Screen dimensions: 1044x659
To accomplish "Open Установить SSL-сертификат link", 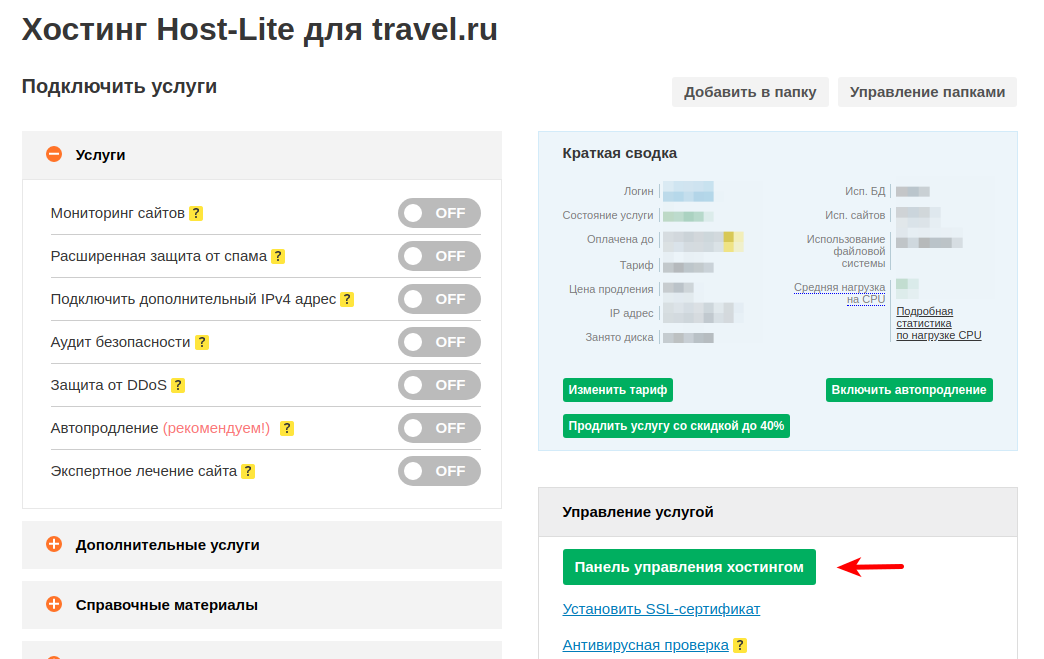I will 661,609.
